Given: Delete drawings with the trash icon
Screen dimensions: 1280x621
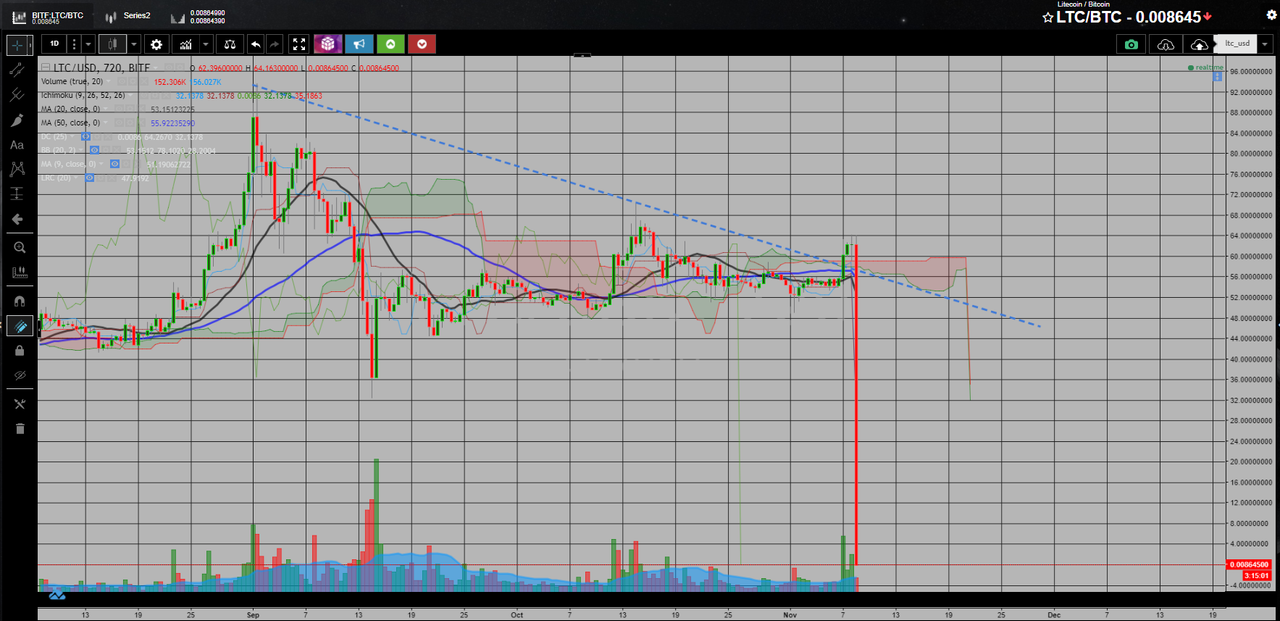Looking at the screenshot, I should point(18,429).
